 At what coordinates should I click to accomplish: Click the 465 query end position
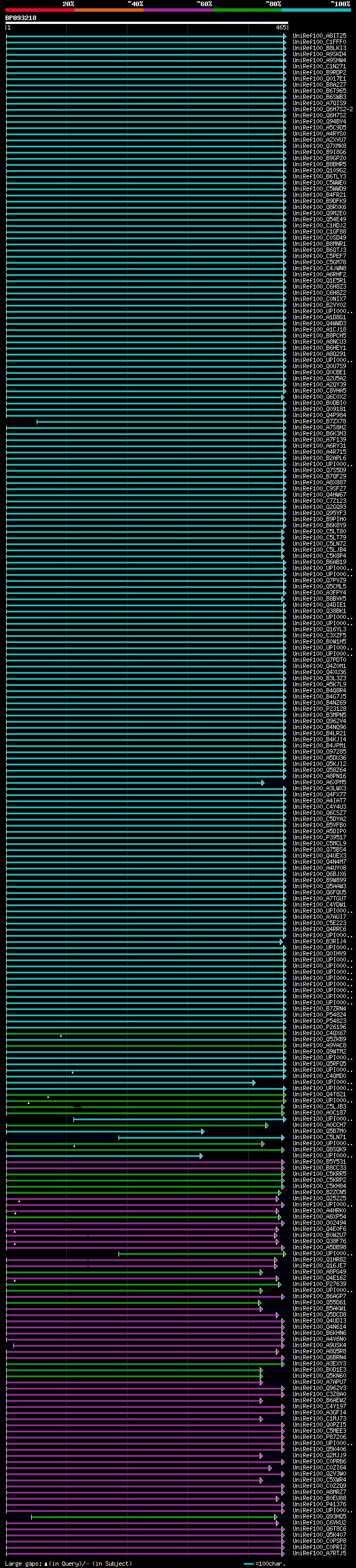click(280, 27)
